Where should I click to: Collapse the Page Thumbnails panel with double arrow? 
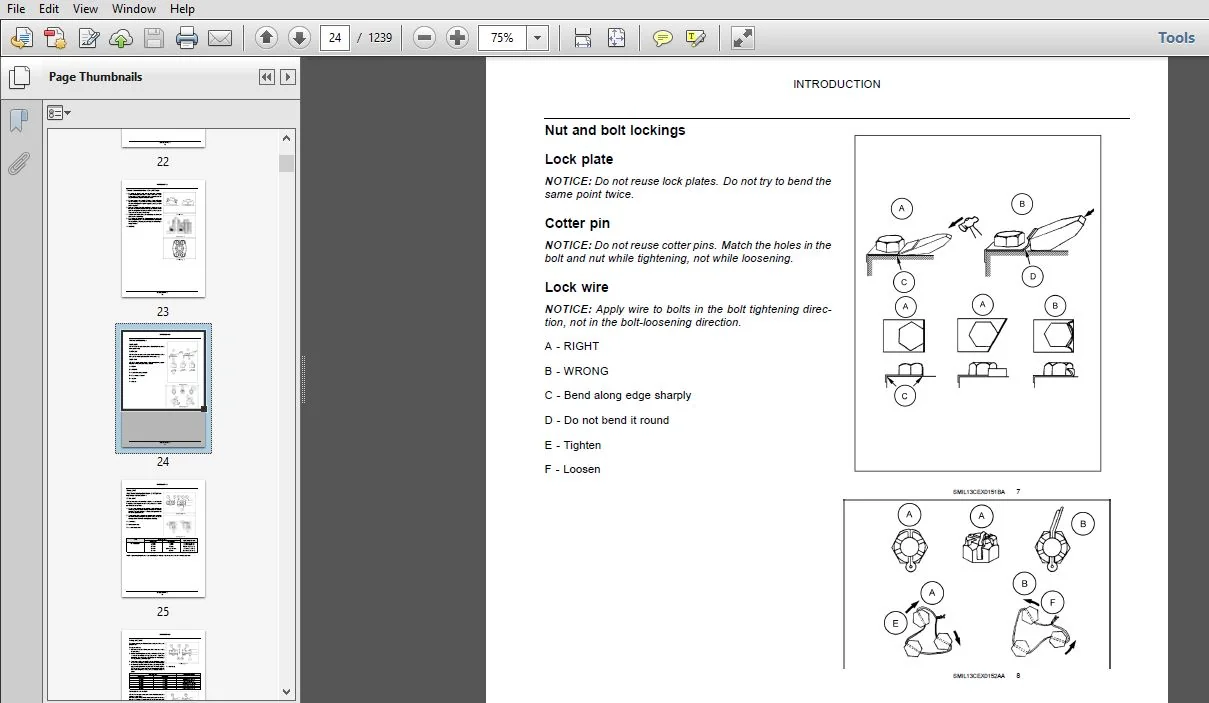click(x=267, y=77)
